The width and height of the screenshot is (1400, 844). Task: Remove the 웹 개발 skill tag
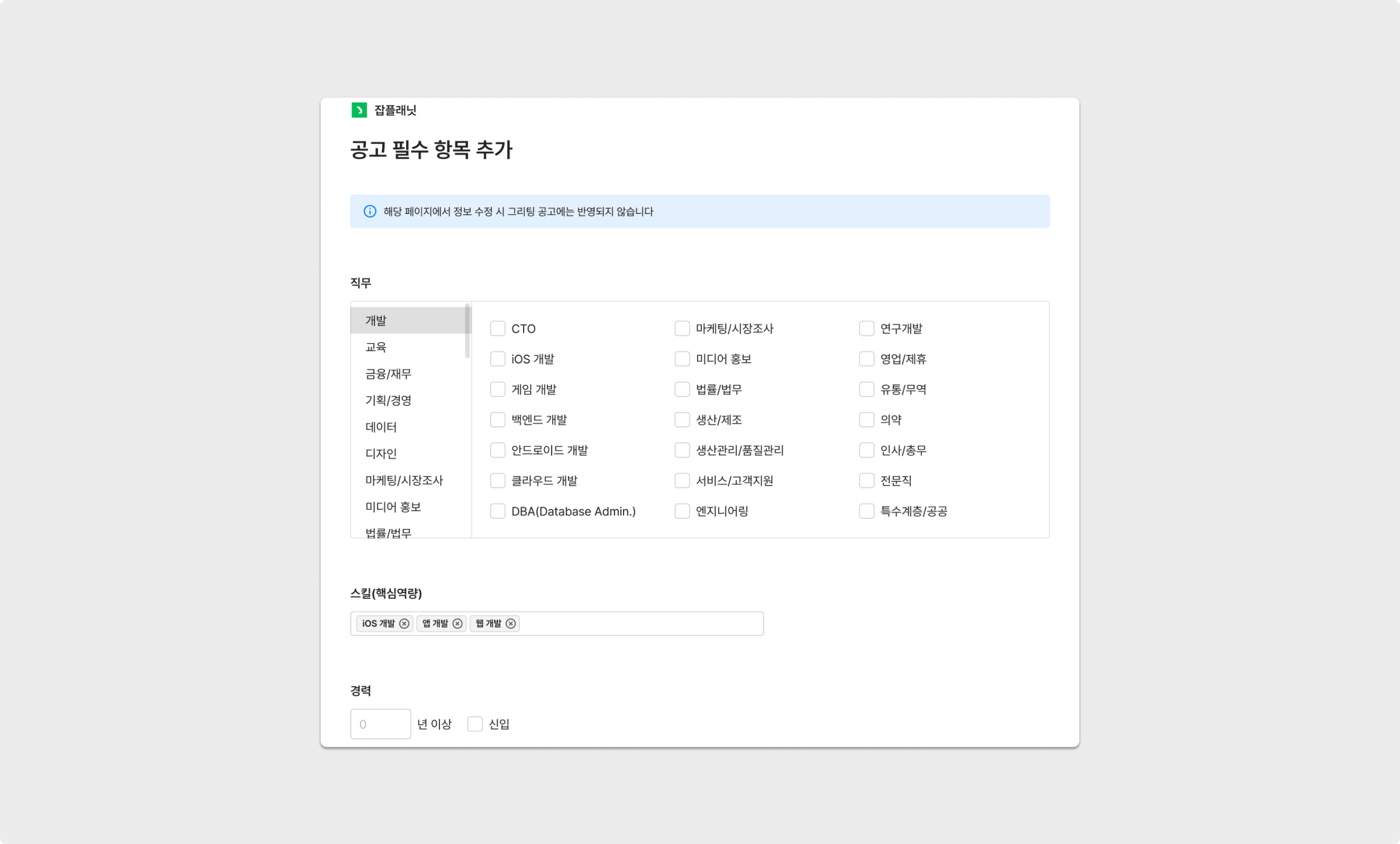(511, 624)
